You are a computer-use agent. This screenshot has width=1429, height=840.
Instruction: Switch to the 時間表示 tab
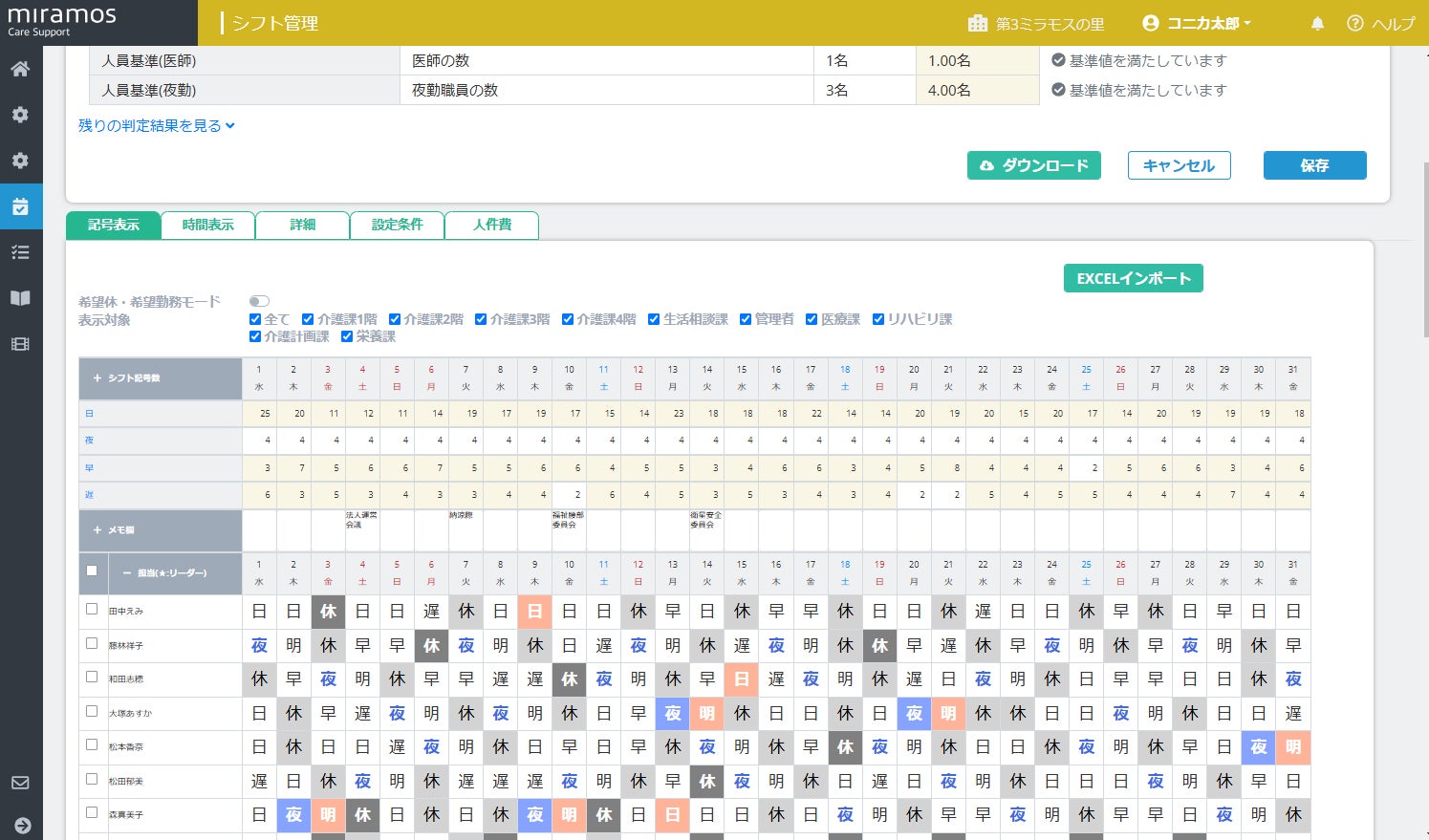pos(207,225)
